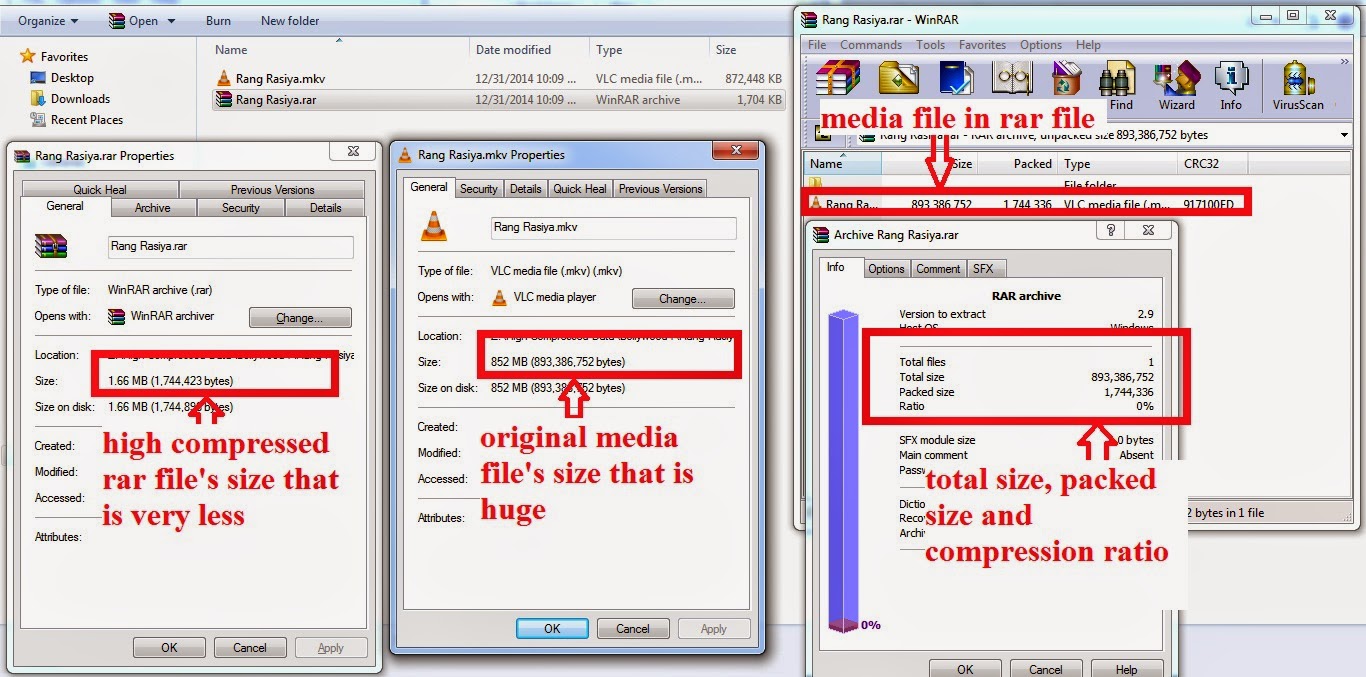Screen dimensions: 1366x677
Task: Click Burn in Explorer toolbar
Action: click(x=218, y=21)
